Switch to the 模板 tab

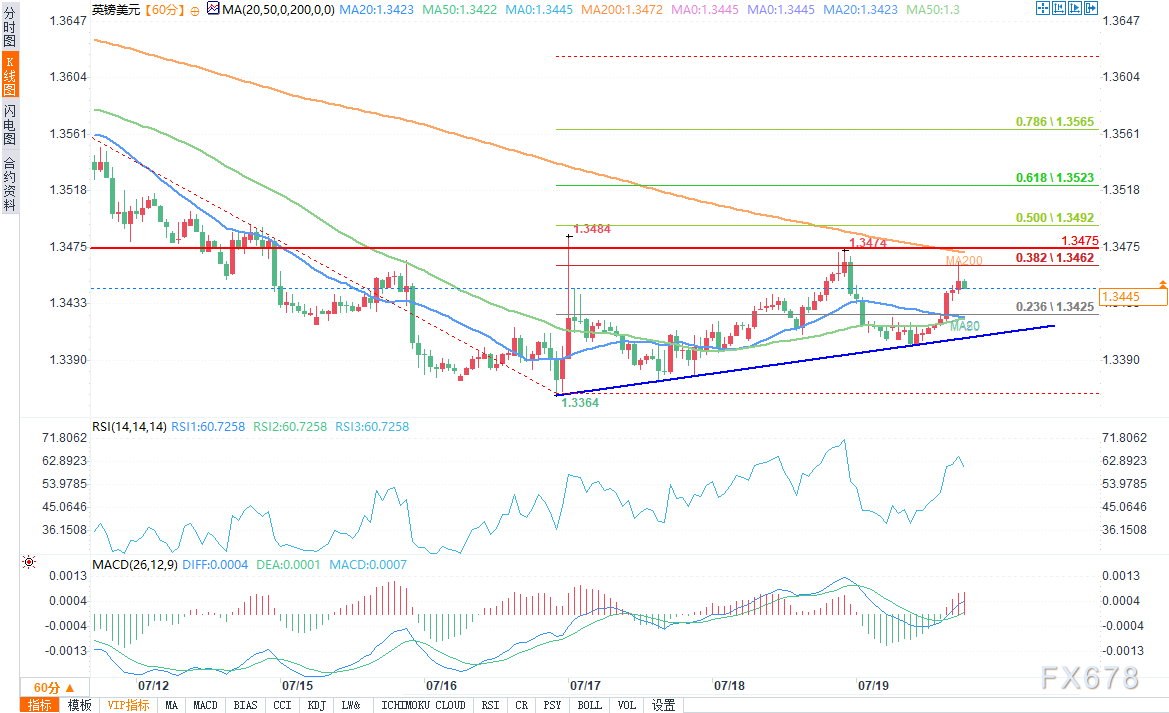pyautogui.click(x=80, y=705)
